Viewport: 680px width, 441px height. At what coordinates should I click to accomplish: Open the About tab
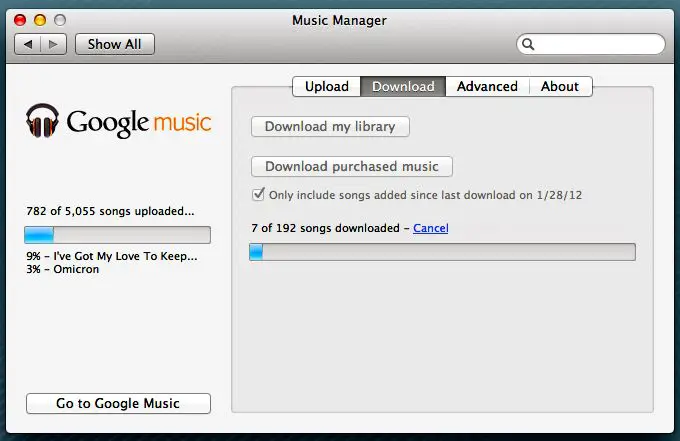[x=560, y=86]
